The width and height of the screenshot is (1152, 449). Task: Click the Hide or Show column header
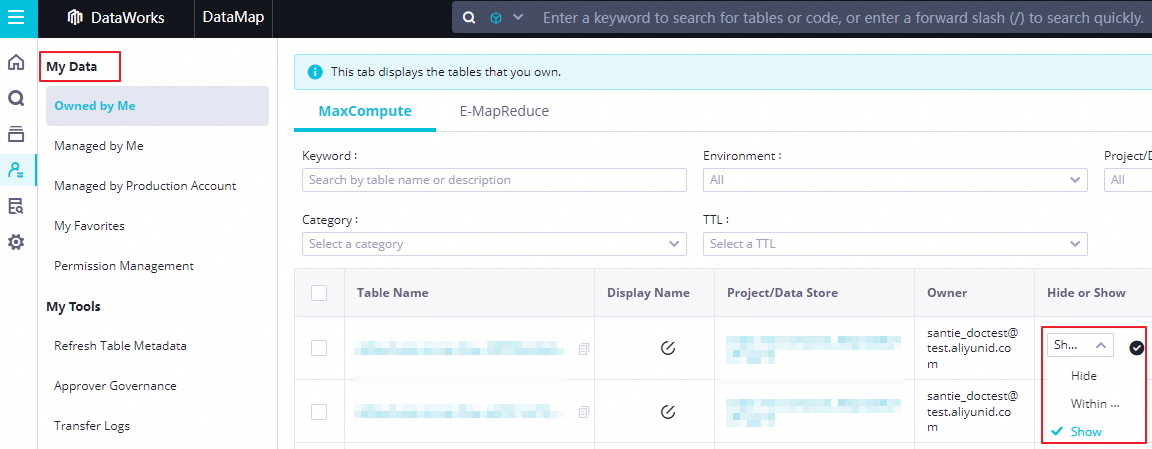click(x=1086, y=293)
